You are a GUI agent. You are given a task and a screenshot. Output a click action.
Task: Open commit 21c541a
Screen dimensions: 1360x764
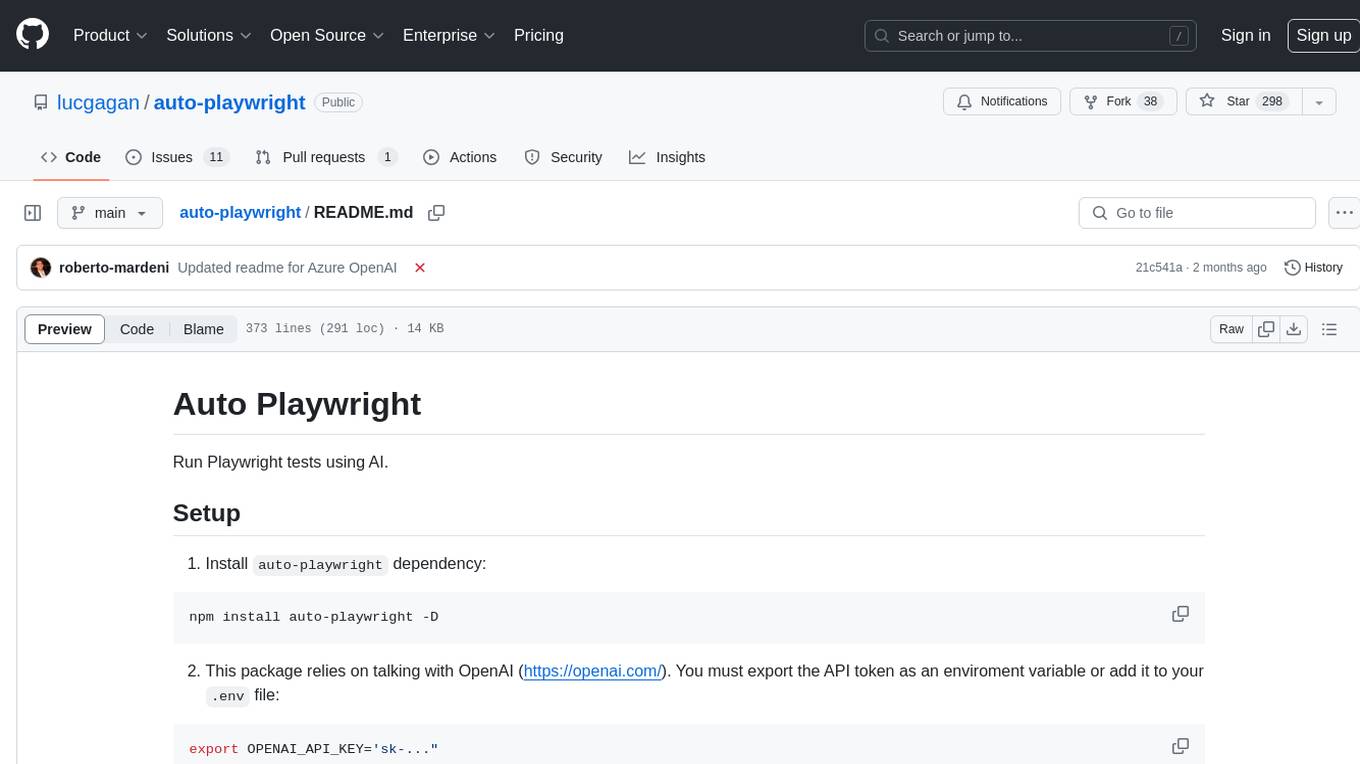(1159, 267)
